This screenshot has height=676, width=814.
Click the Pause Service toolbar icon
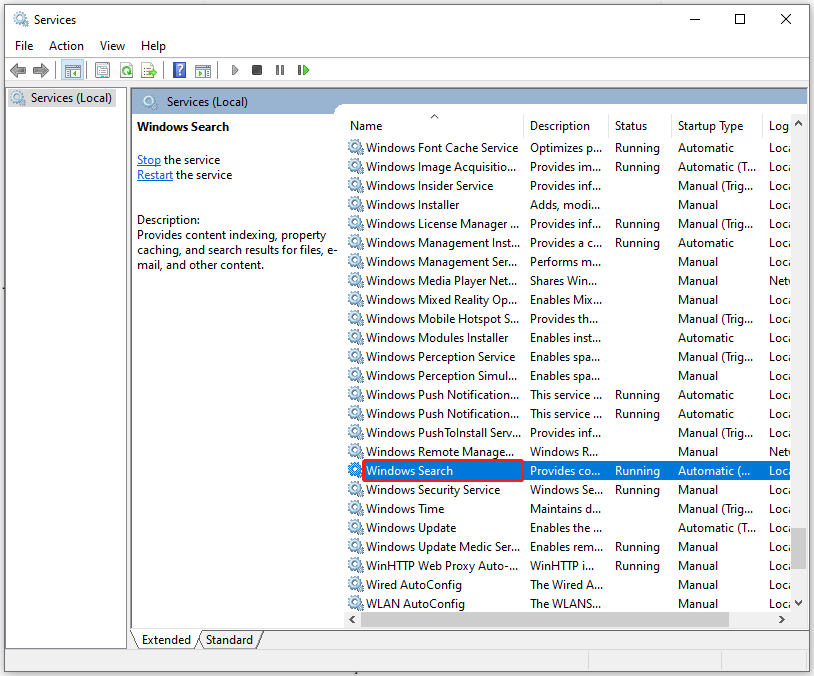tap(280, 70)
